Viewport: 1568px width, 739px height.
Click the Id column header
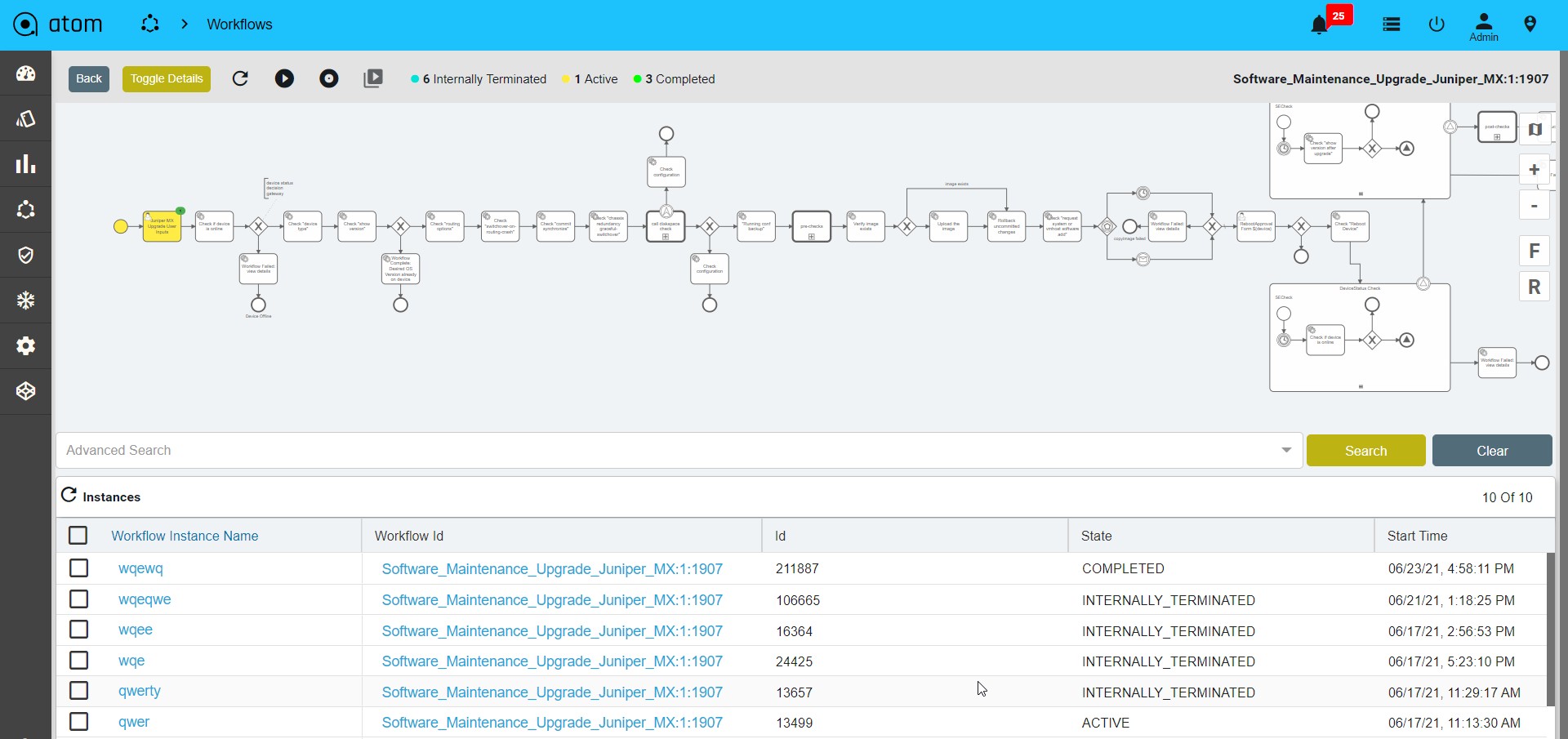780,536
